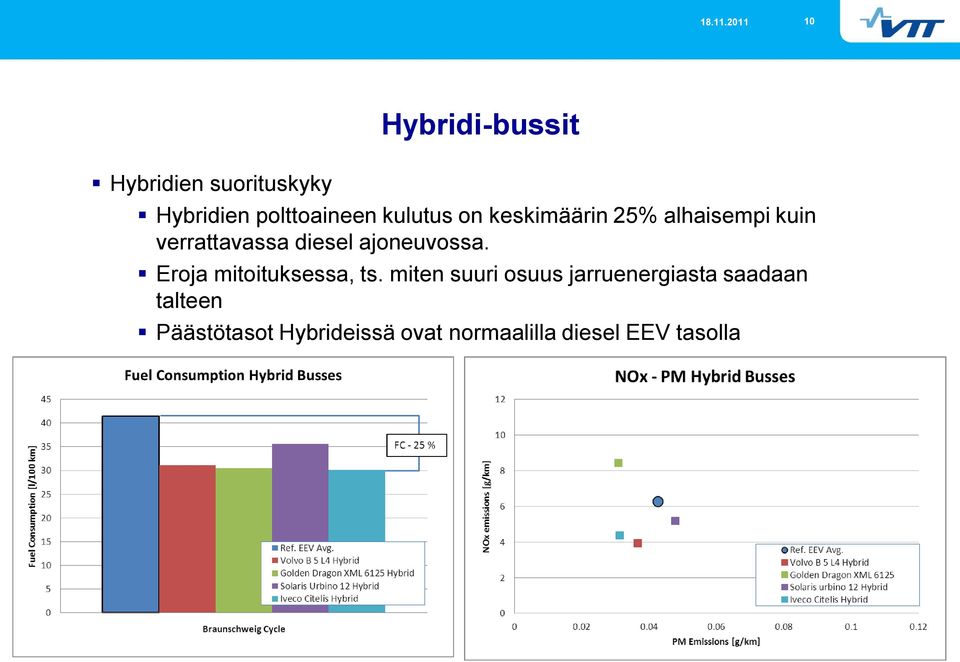The image size is (960, 662).
Task: Click the 0.12 tick on PM axis
Action: (918, 626)
